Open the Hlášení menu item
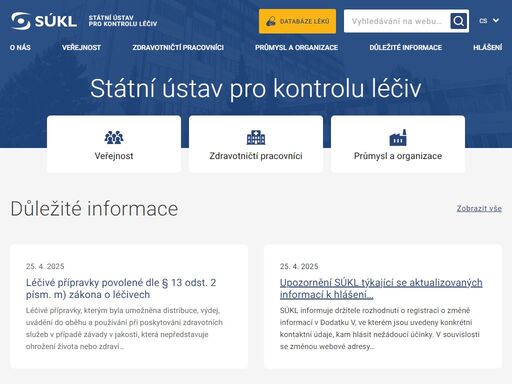Image resolution: width=512 pixels, height=384 pixels. coord(487,47)
